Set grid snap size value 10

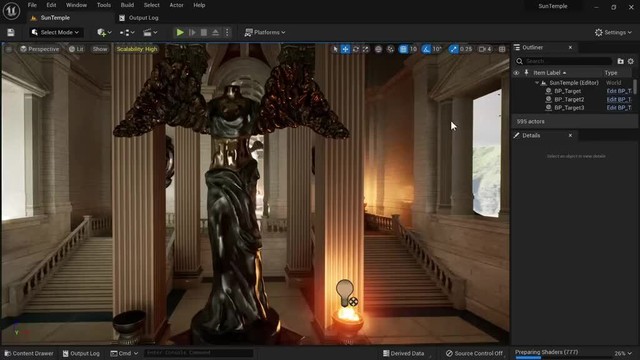click(413, 49)
